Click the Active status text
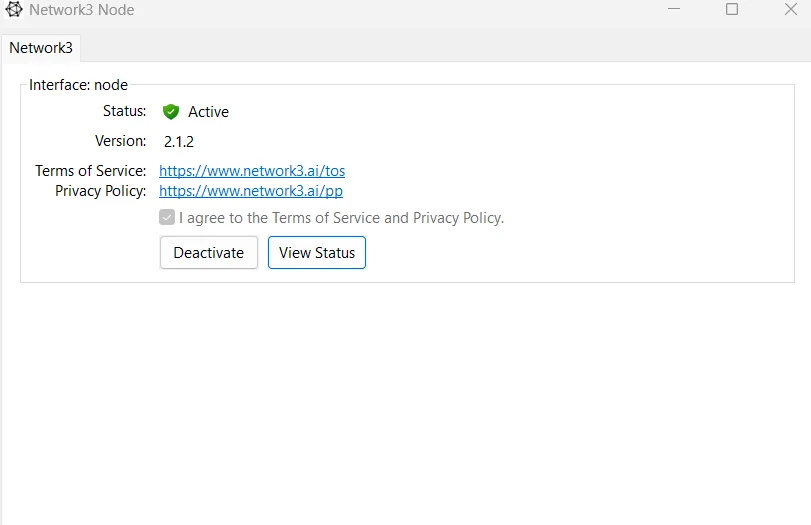The width and height of the screenshot is (811, 525). coord(208,112)
